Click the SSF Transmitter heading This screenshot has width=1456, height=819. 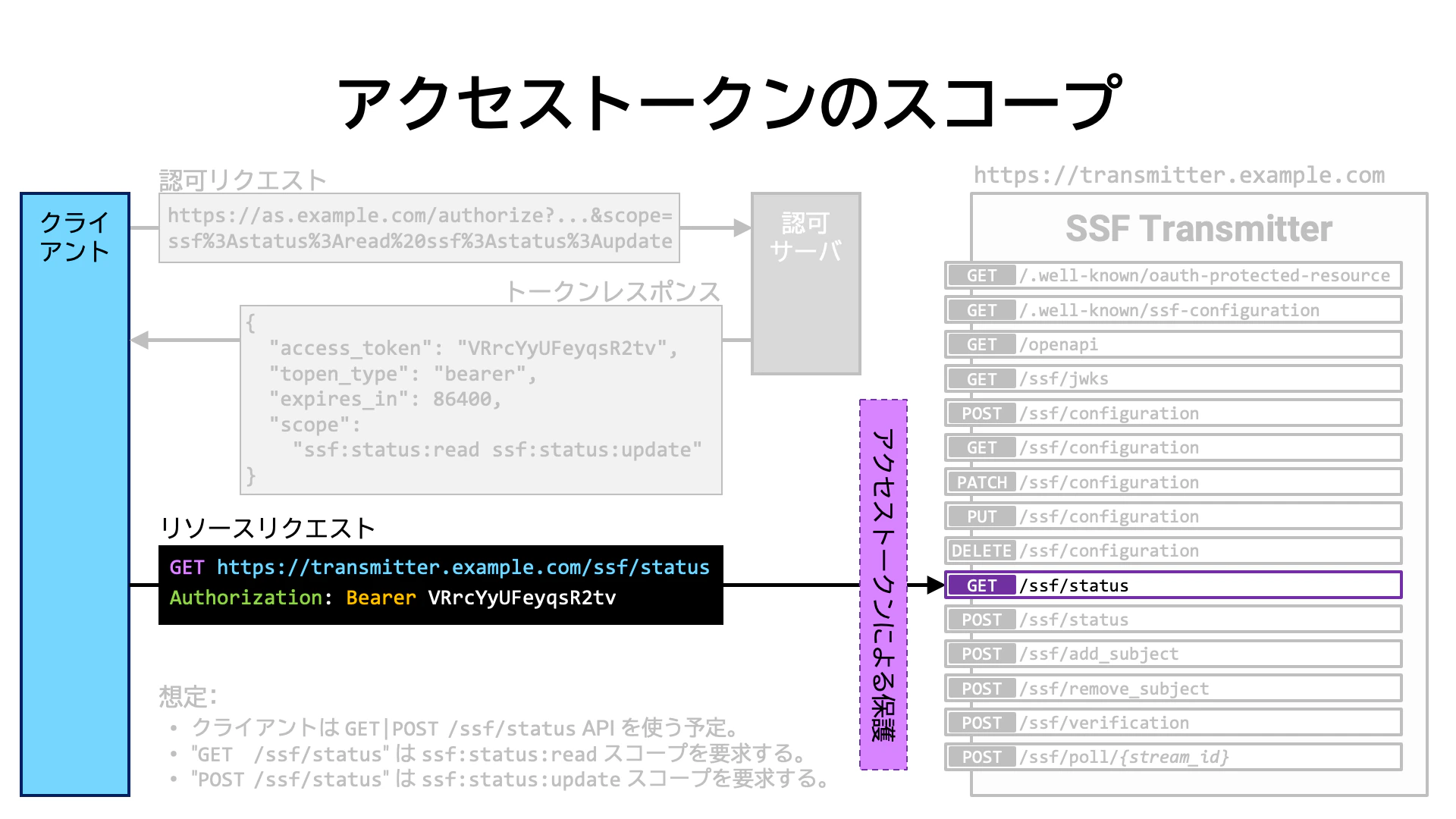[x=1198, y=229]
